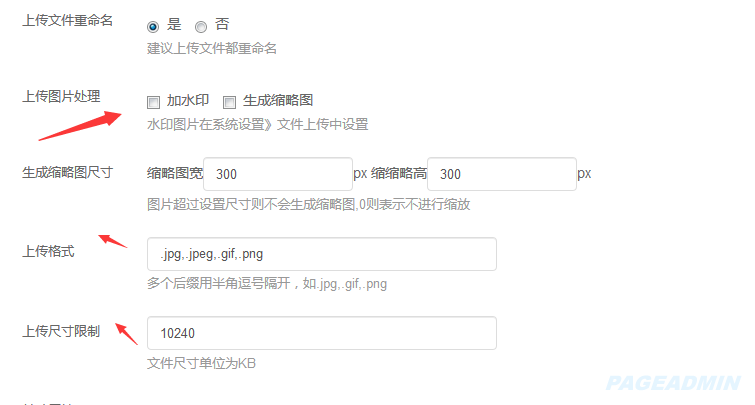
Task: Click the 生成缩略图 text label
Action: [x=278, y=101]
